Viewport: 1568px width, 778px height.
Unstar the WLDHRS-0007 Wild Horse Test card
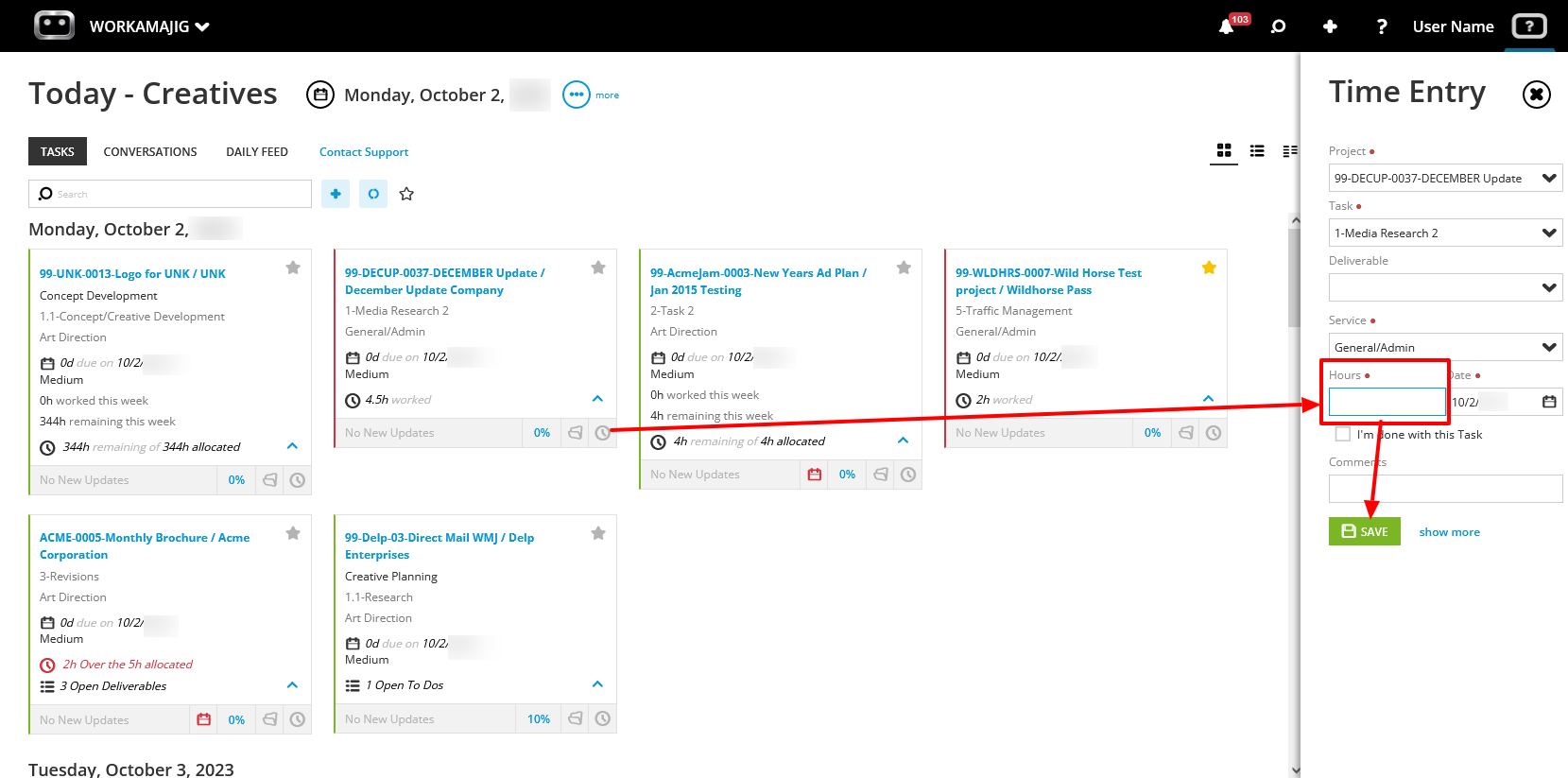pyautogui.click(x=1209, y=268)
